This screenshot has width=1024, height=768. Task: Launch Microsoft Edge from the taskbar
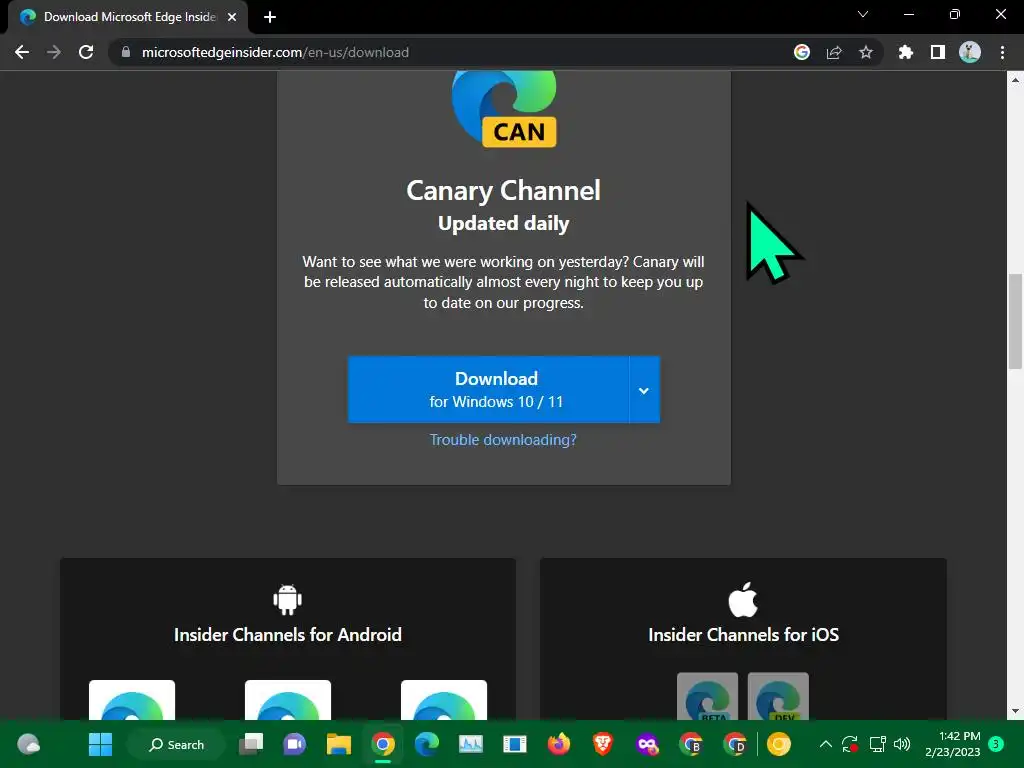[x=427, y=744]
